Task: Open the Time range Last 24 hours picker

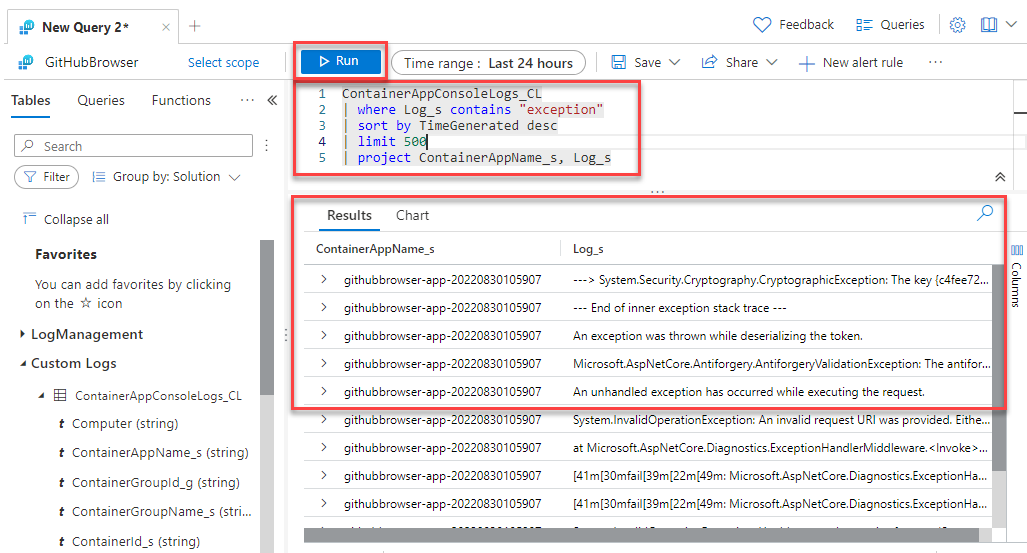Action: coord(488,62)
